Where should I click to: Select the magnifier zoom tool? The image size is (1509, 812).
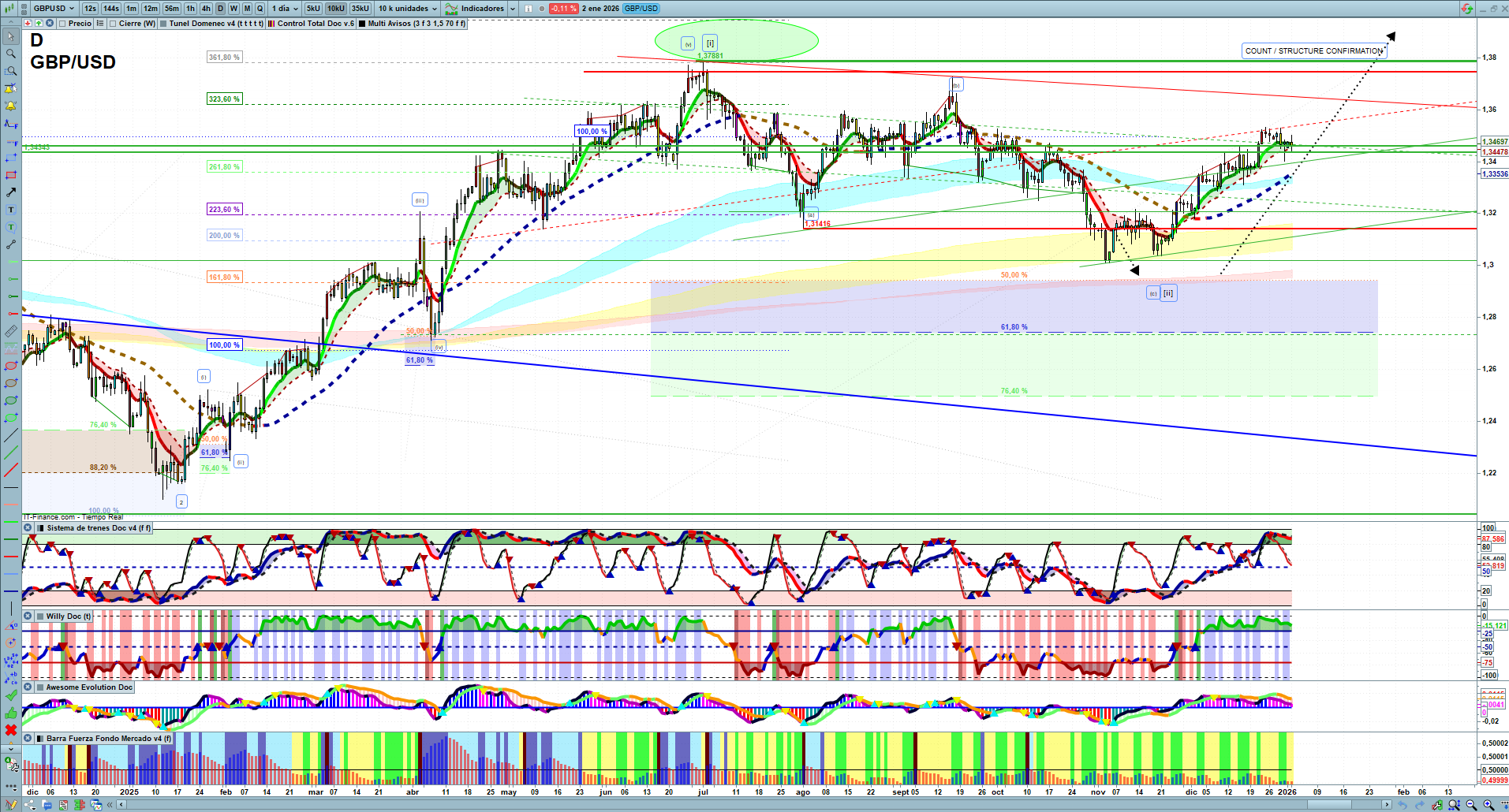click(x=11, y=54)
